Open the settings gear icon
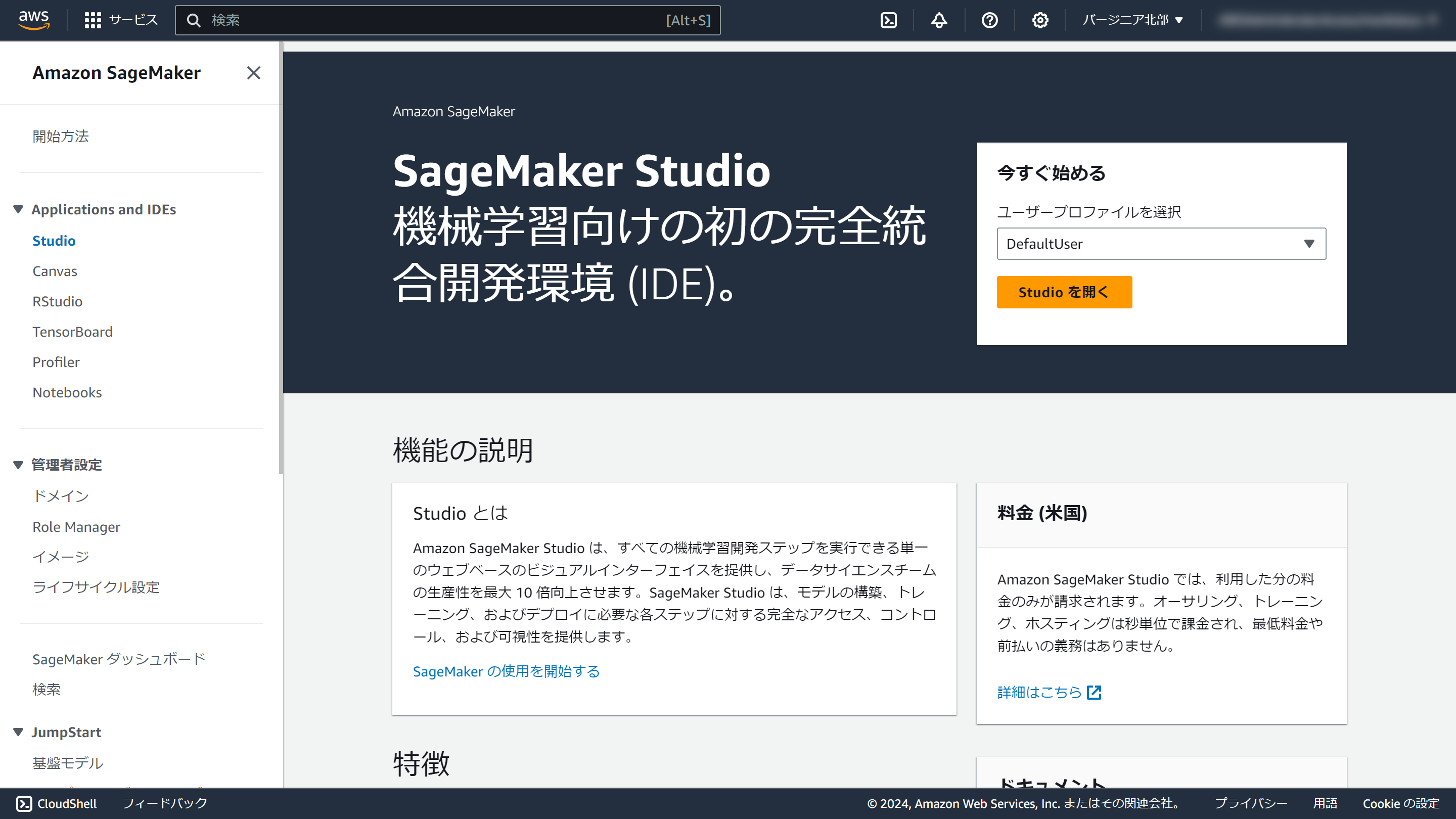 (x=1039, y=20)
